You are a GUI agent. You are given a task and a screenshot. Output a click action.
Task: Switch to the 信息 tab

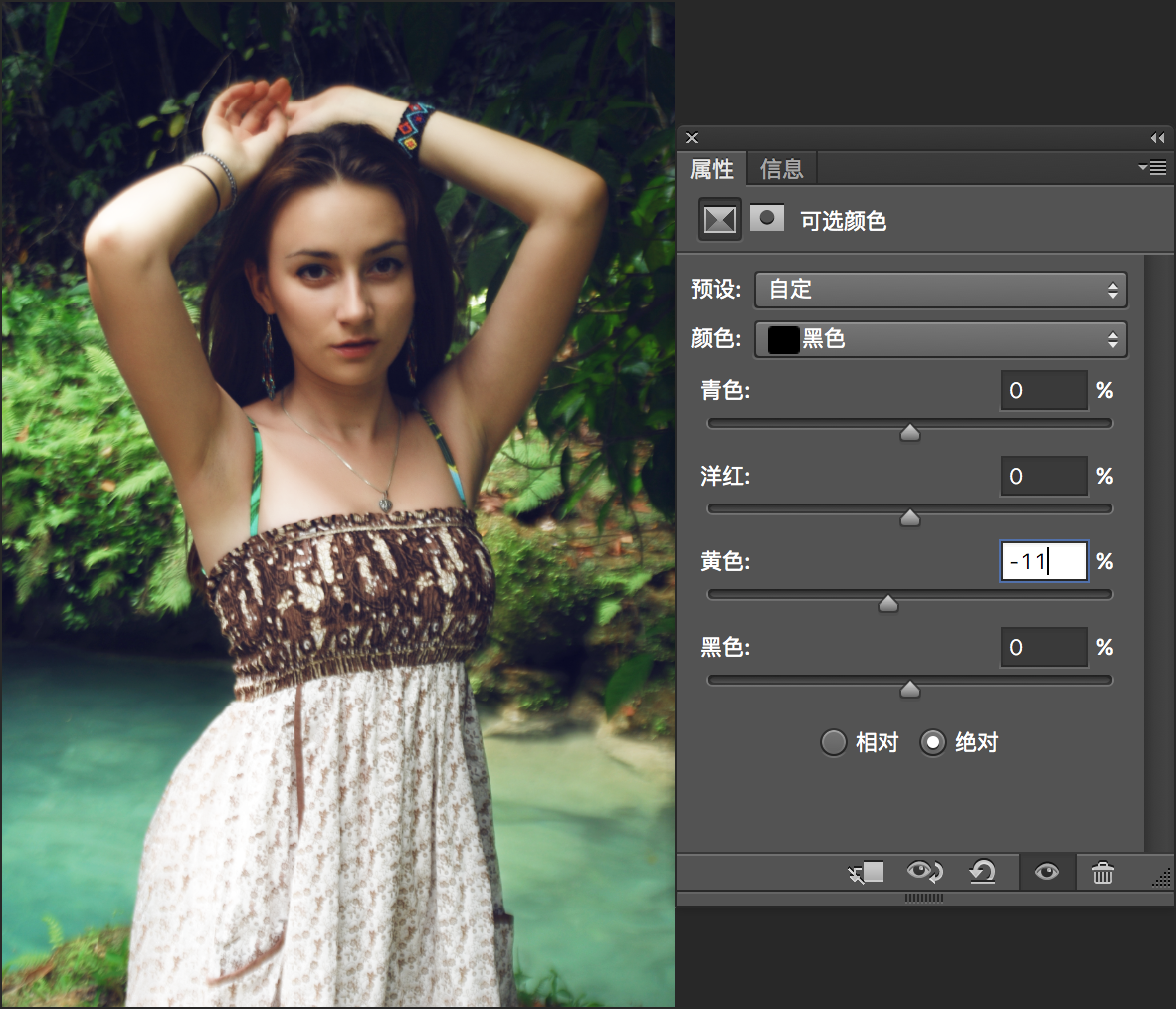pos(781,169)
